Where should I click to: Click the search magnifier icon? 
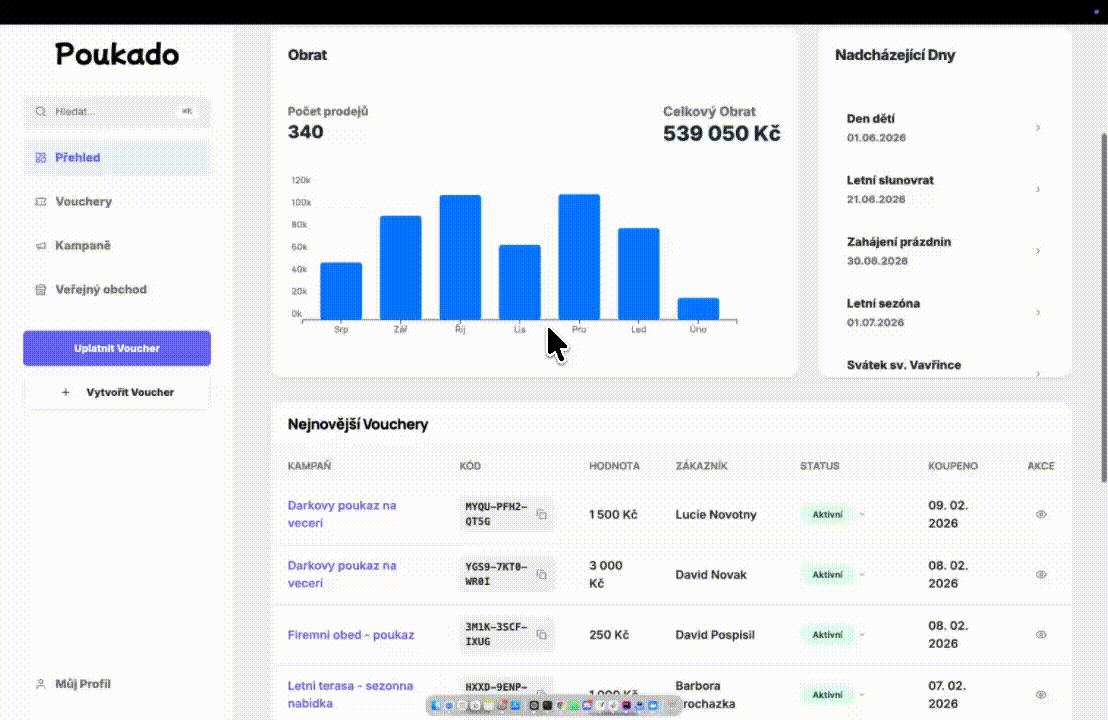click(41, 112)
